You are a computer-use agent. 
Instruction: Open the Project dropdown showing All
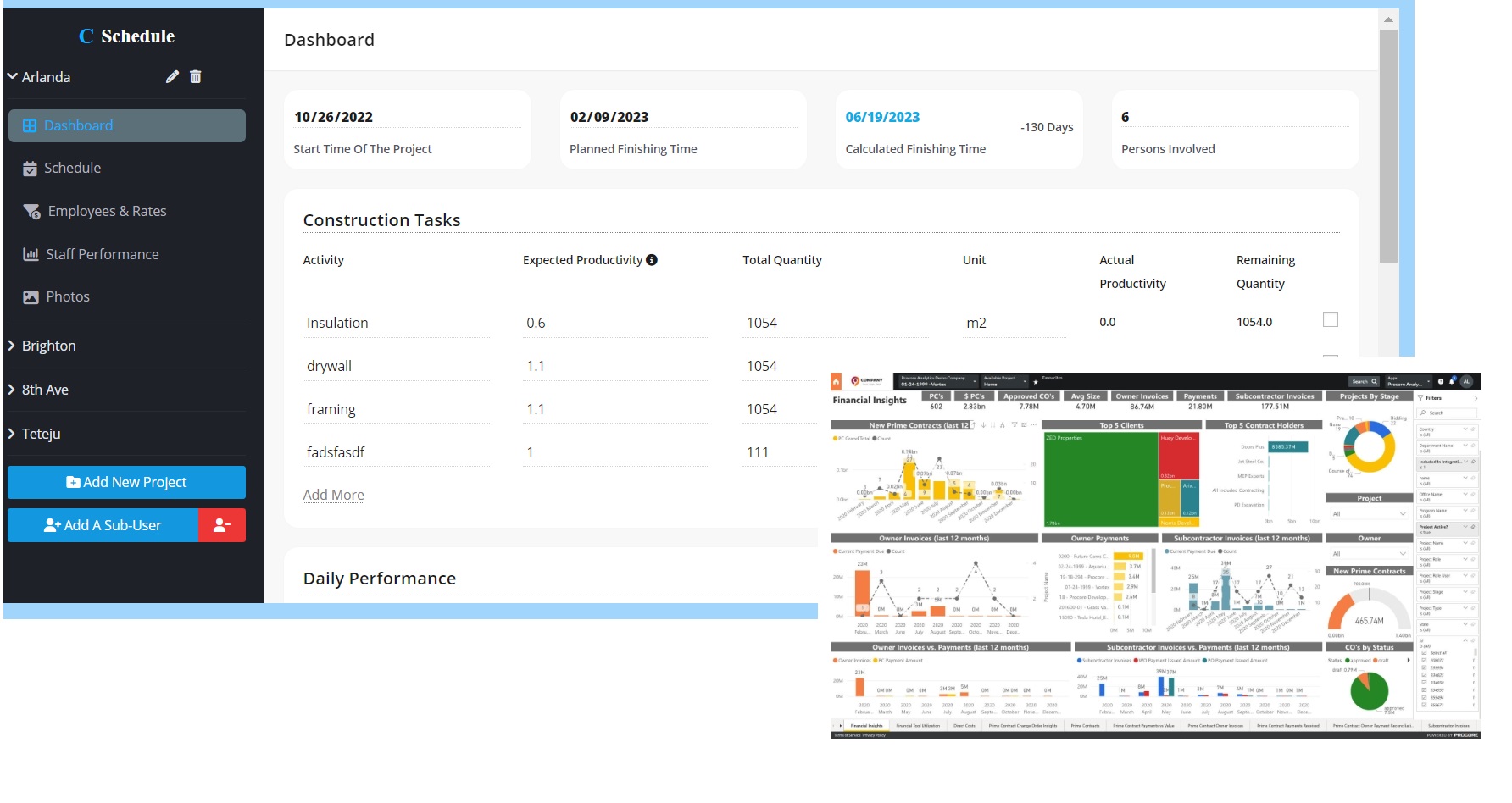coord(1369,513)
